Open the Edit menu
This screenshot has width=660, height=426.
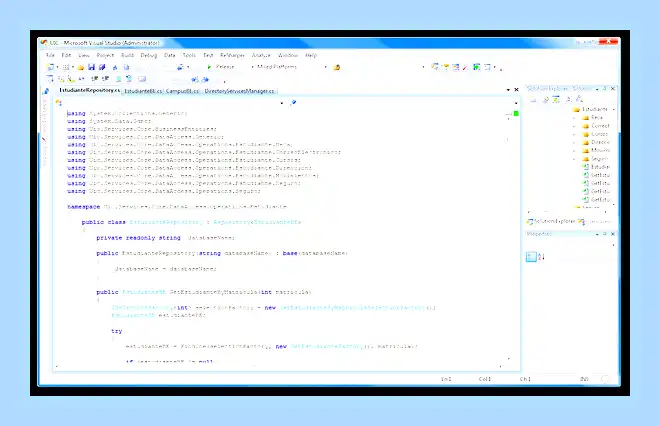pyautogui.click(x=66, y=55)
